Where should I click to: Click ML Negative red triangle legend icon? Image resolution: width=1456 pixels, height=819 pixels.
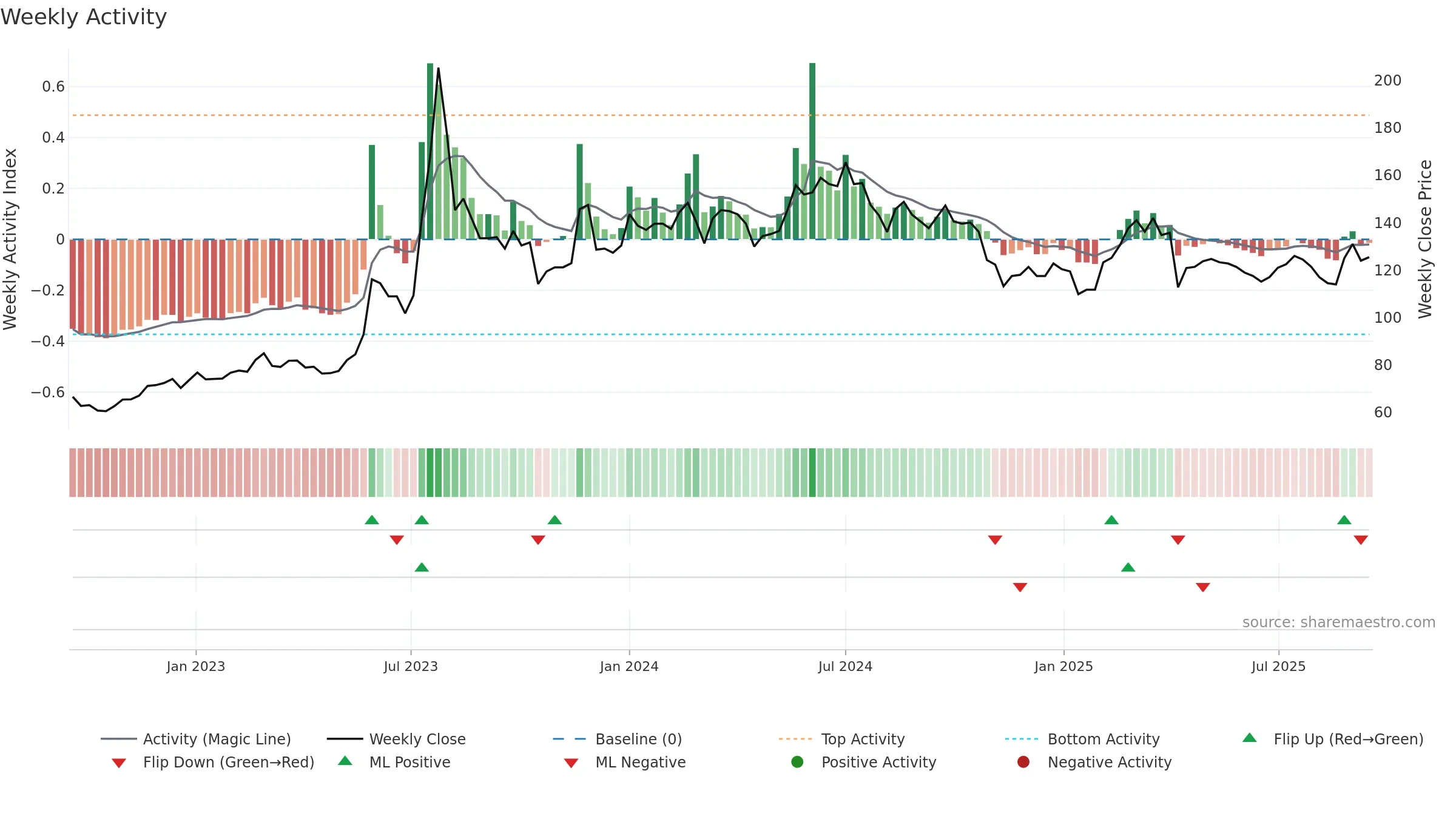571,763
